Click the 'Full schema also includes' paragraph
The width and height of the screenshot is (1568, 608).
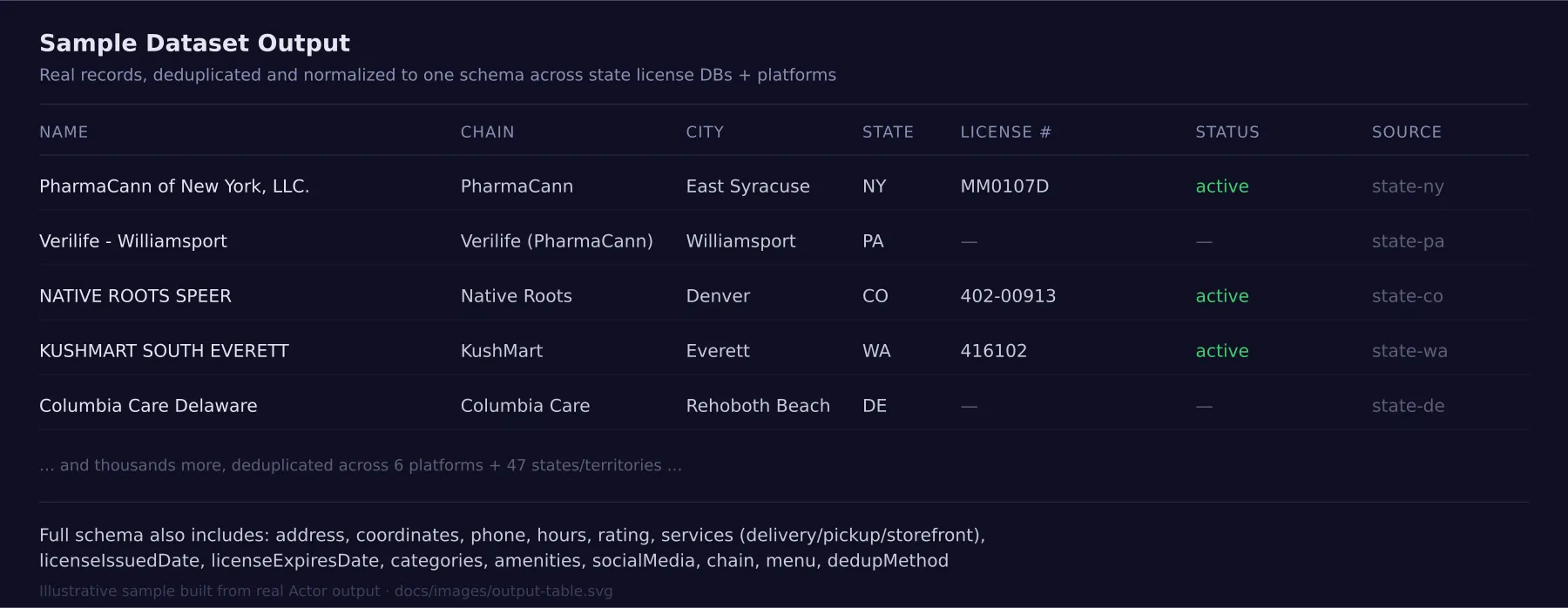tap(512, 548)
